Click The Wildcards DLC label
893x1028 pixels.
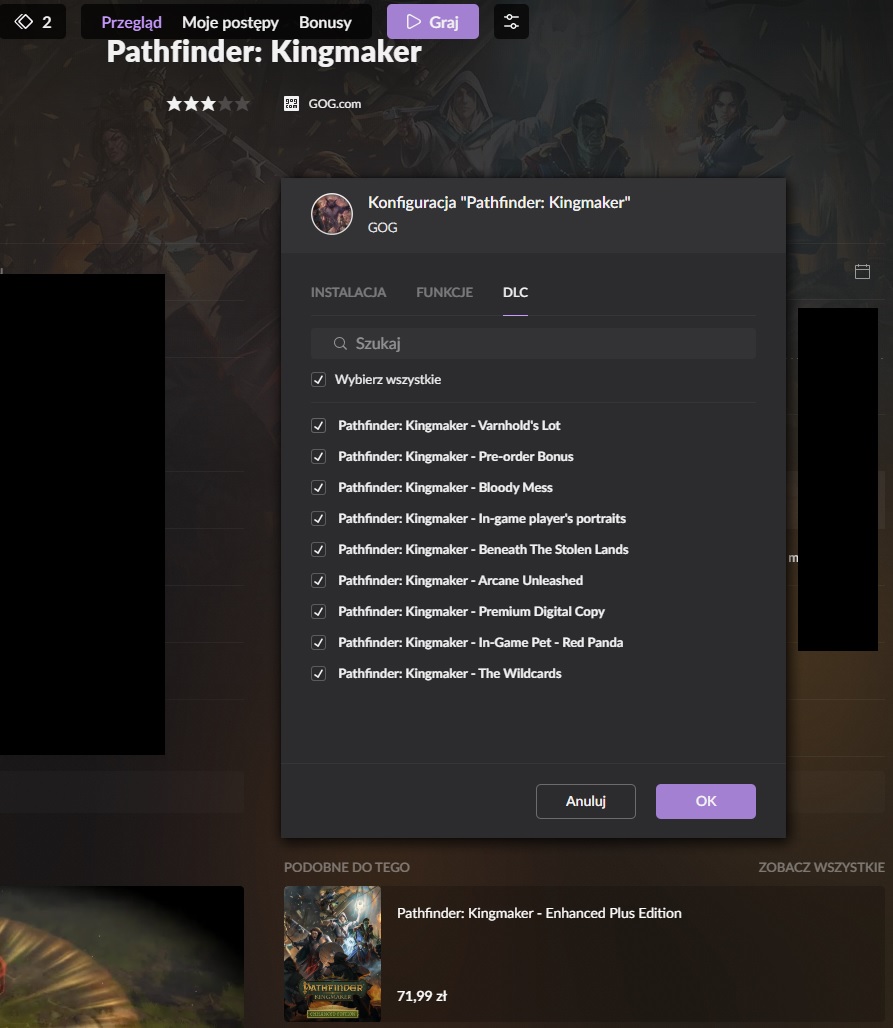[450, 674]
